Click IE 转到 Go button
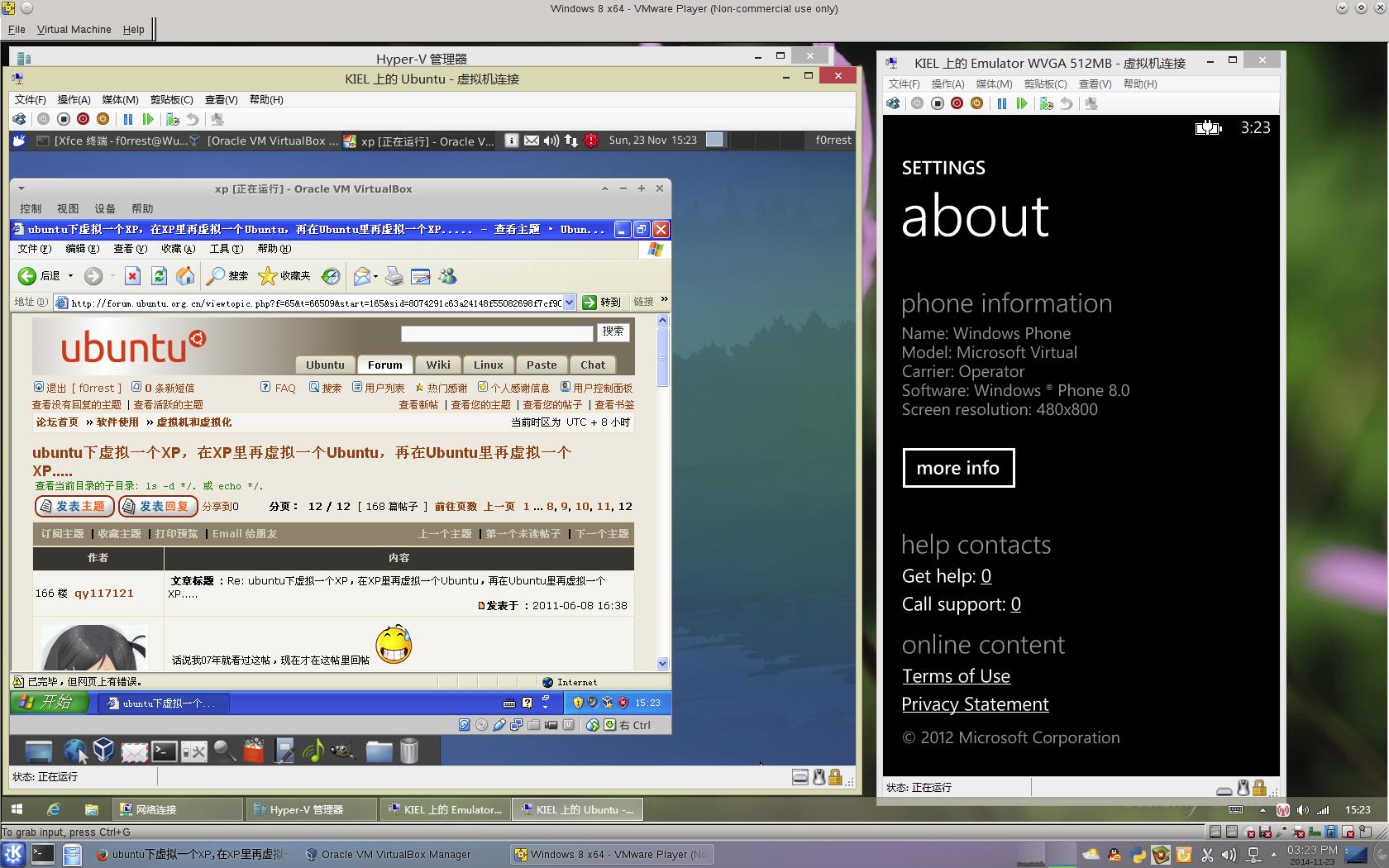Screen dimensions: 1389x868 [601, 303]
